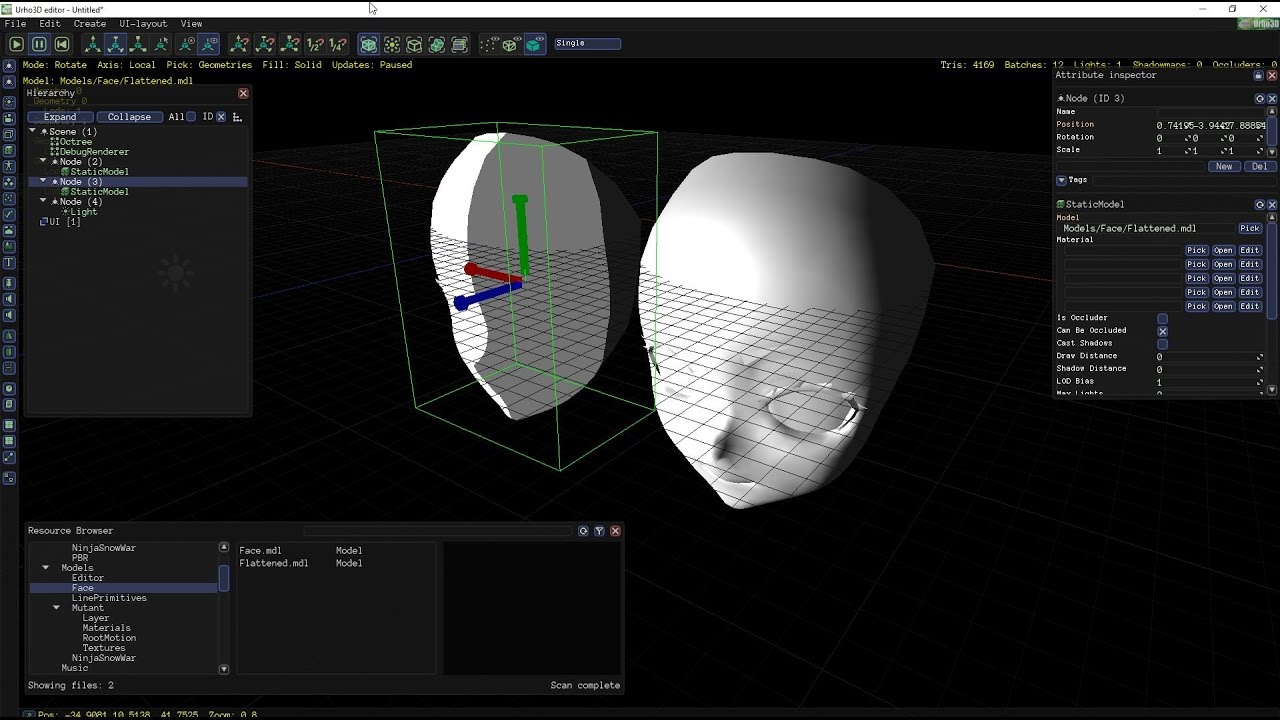Set snap scale to quarter icon
Screen dimensions: 1280x720
(x=338, y=44)
